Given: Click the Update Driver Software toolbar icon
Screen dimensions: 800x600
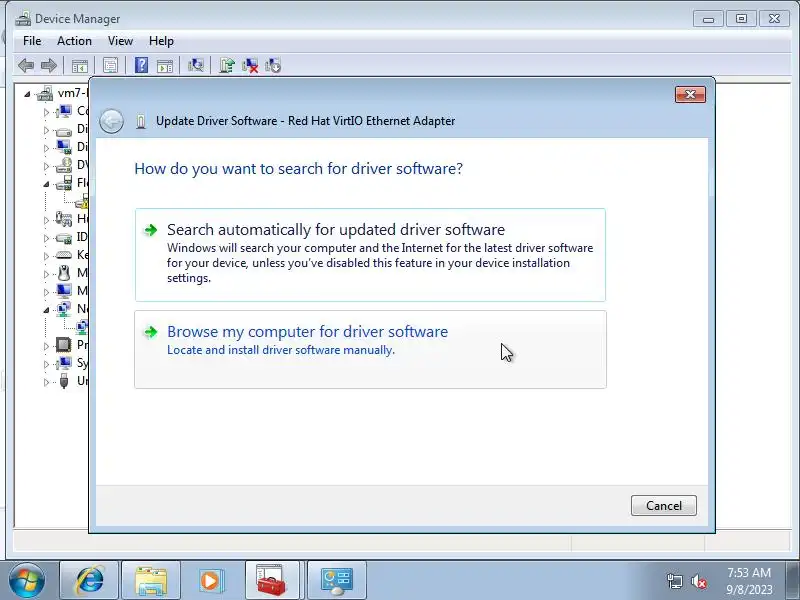Looking at the screenshot, I should point(227,65).
